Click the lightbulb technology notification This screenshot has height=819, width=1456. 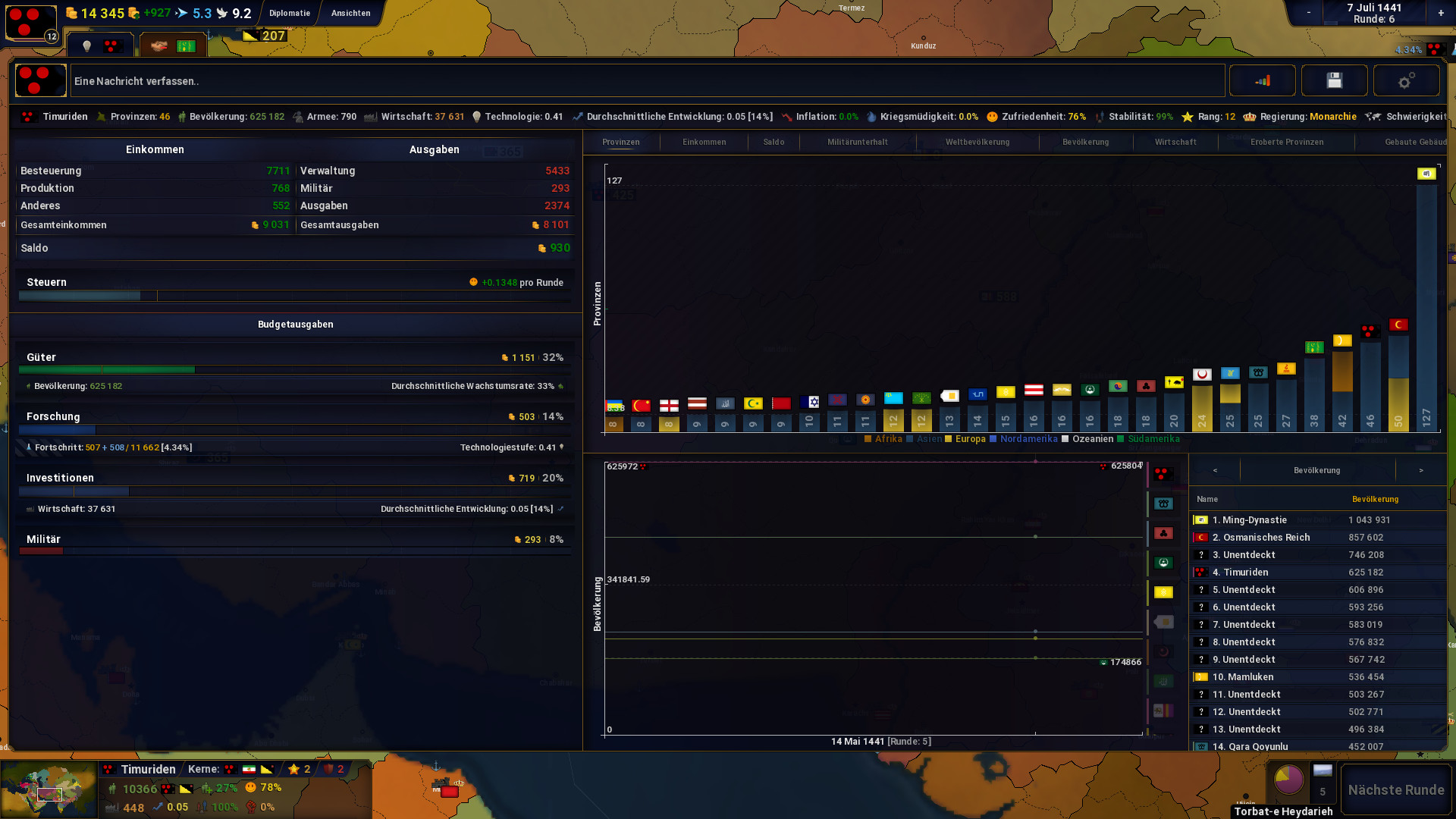[x=87, y=46]
